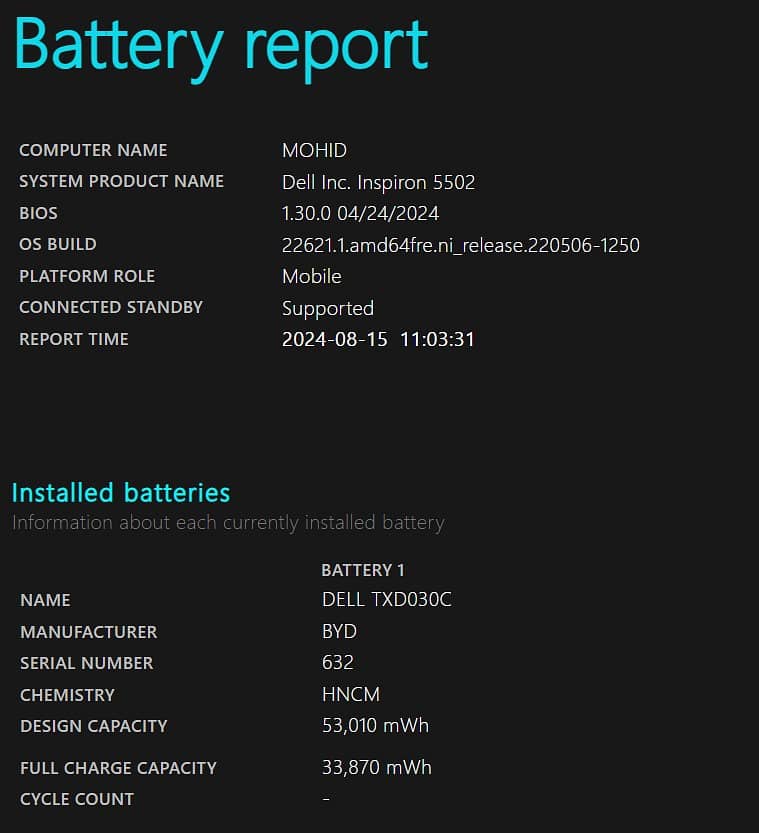The width and height of the screenshot is (759, 833).
Task: Click the serial number value 632
Action: (x=337, y=663)
